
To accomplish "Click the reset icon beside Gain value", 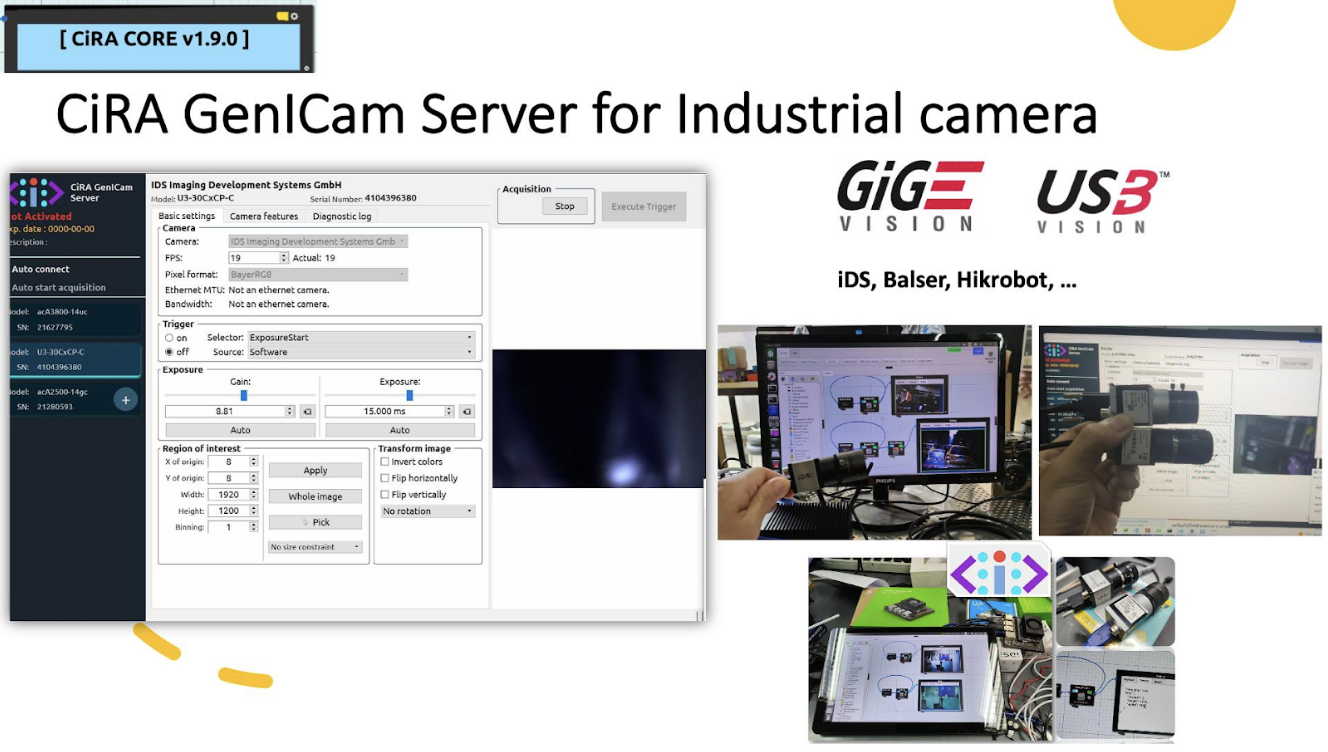I will [307, 411].
